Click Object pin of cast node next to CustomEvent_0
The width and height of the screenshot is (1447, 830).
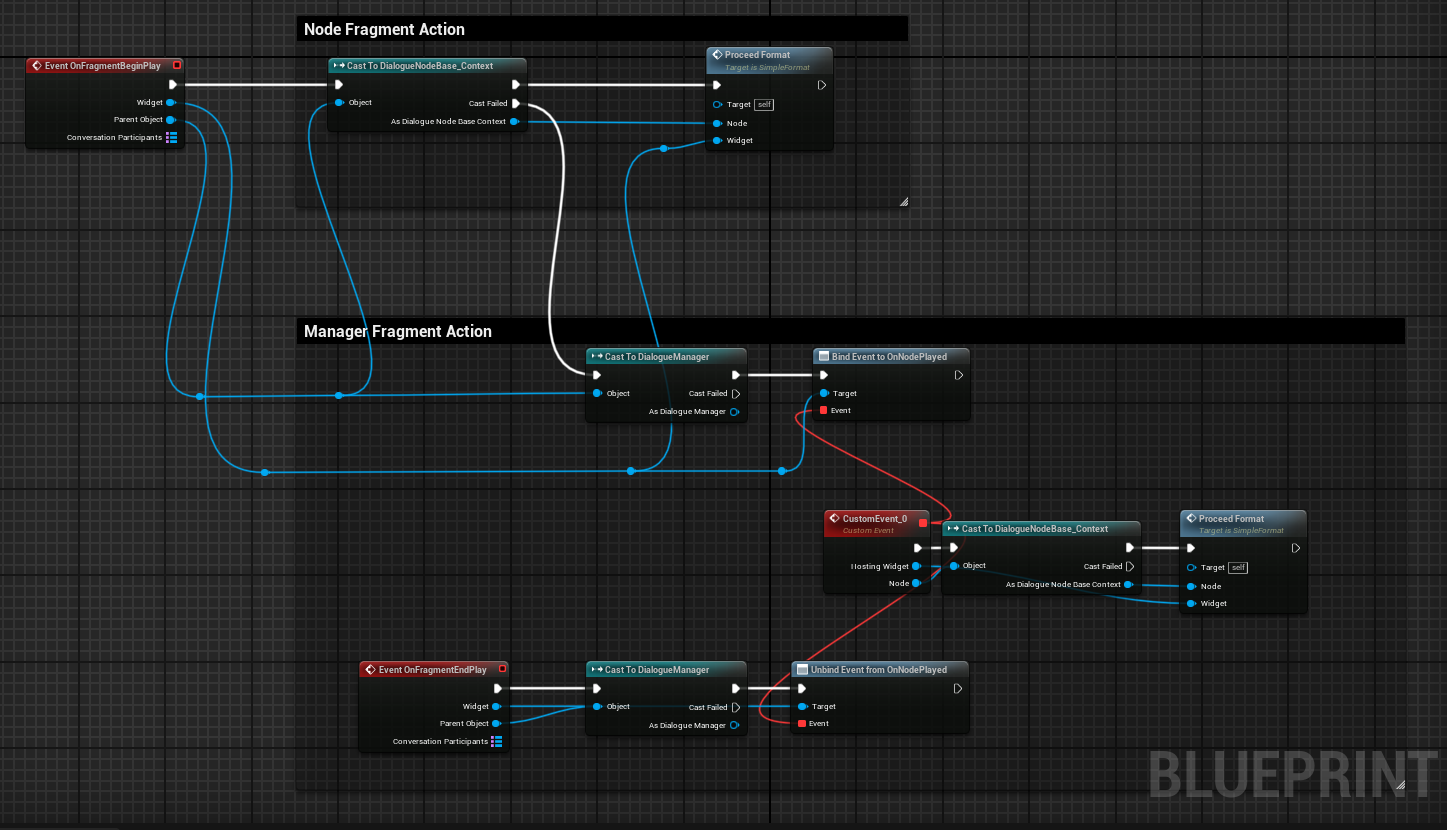954,566
